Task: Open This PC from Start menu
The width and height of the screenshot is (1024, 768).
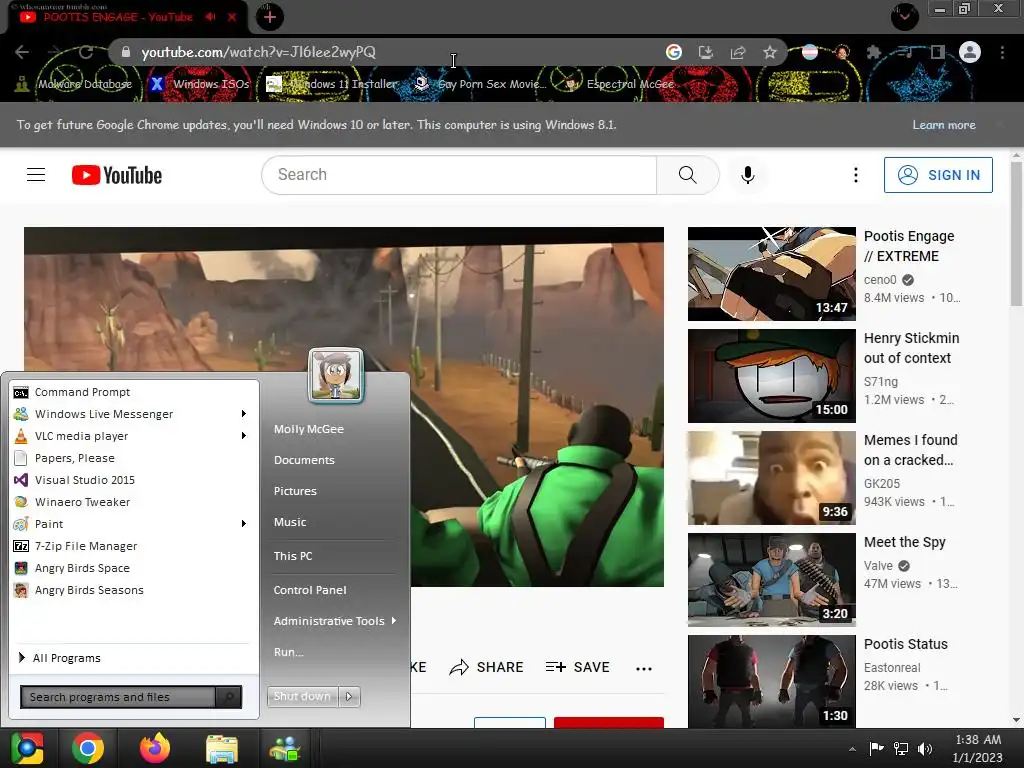Action: [293, 556]
